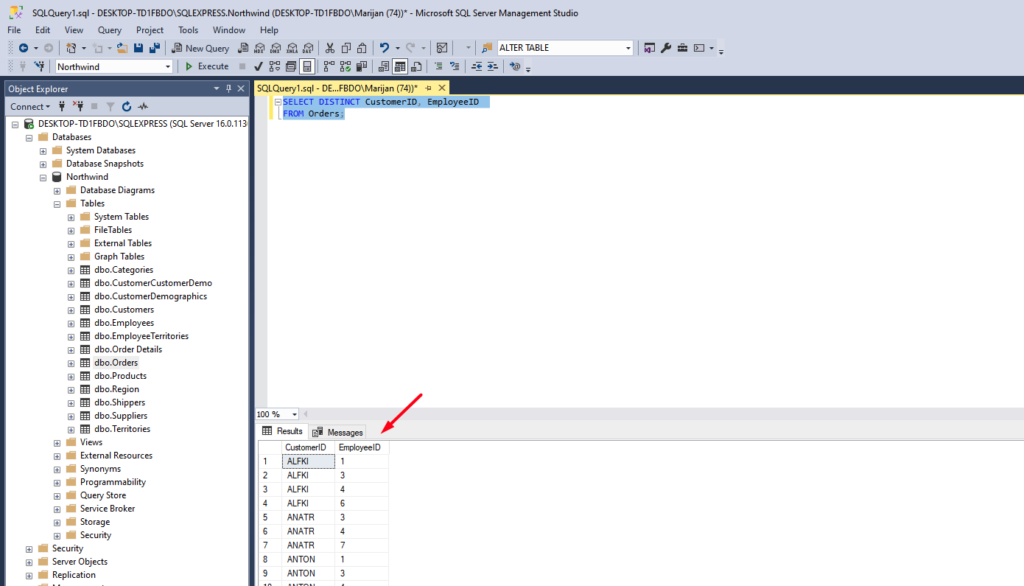Switch to the Messages tab
This screenshot has height=586, width=1024.
click(x=338, y=432)
